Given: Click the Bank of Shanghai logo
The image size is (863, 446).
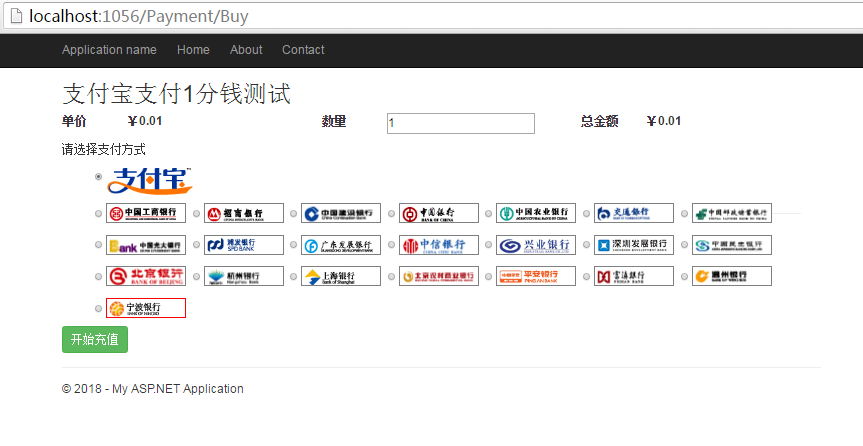Looking at the screenshot, I should click(341, 276).
